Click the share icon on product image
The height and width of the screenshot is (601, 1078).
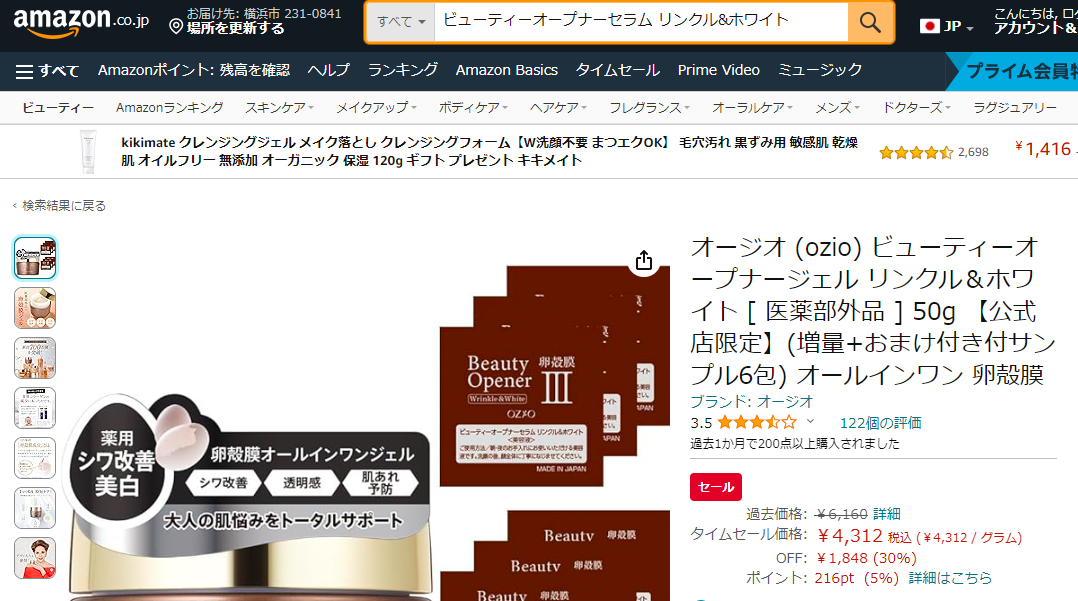[x=644, y=261]
